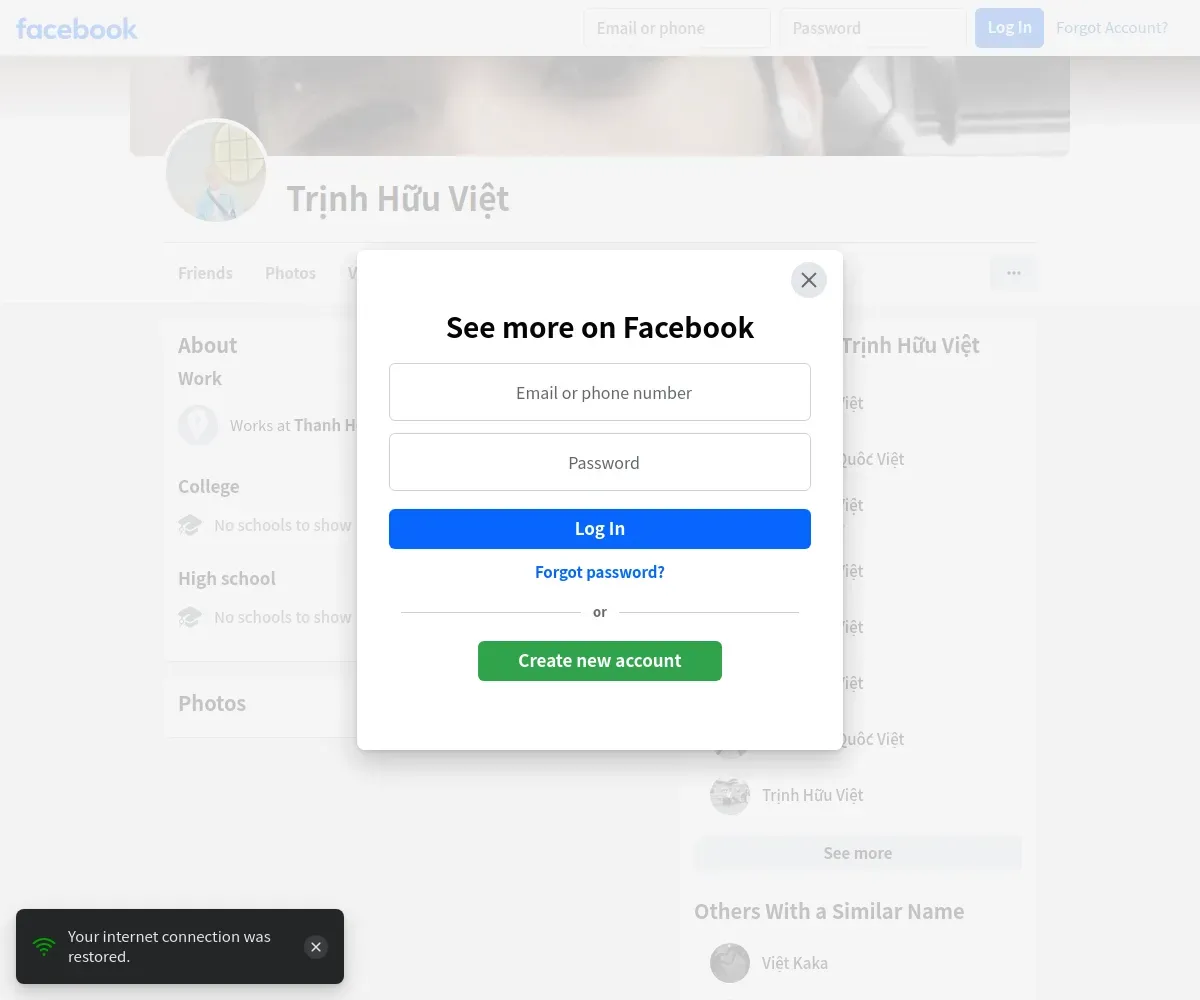Open the Forgot password? link
This screenshot has width=1200, height=1000.
600,572
